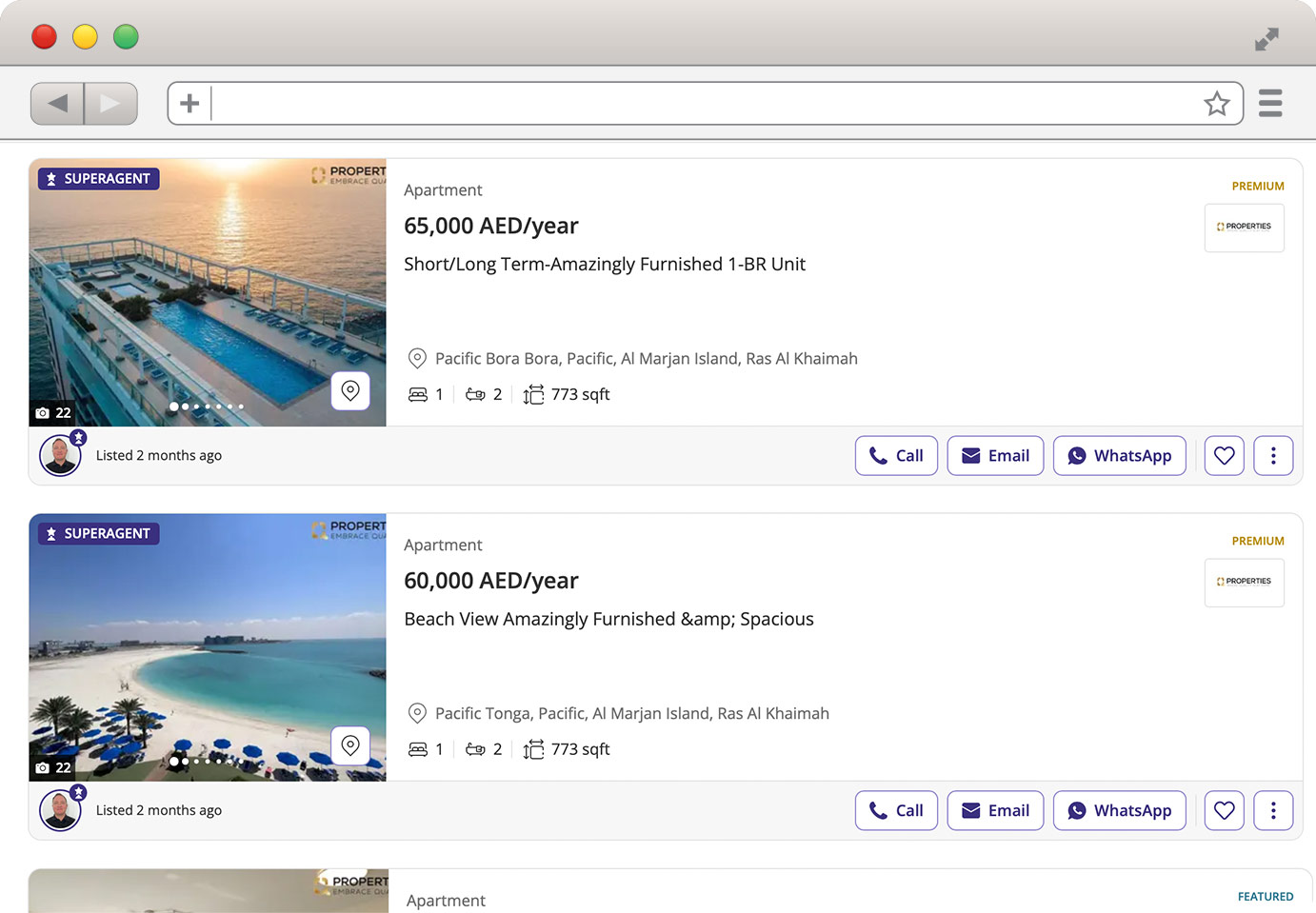Image resolution: width=1316 pixels, height=913 pixels.
Task: Contact via WhatsApp for Pacific Tonga listing
Action: [x=1119, y=811]
